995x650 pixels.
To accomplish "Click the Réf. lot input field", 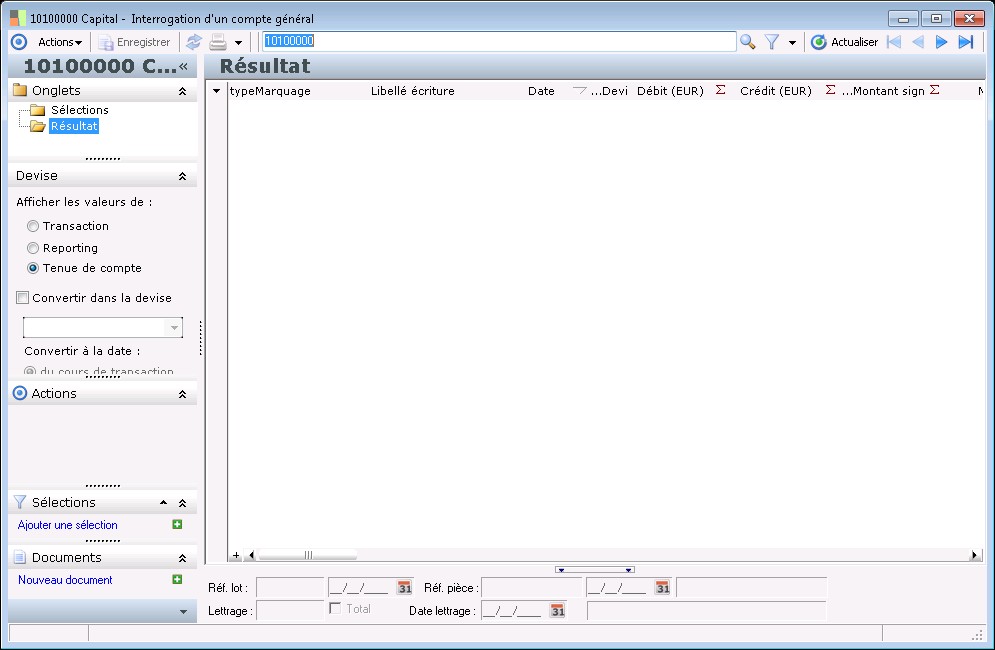I will pos(290,588).
